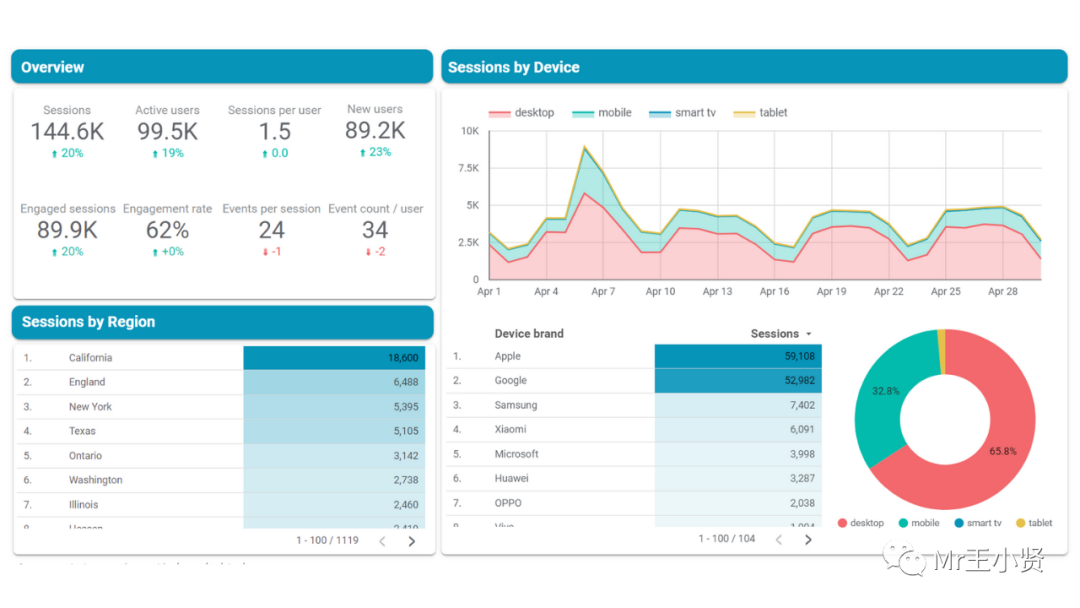
Task: Select the OPPO device brand row
Action: (x=634, y=503)
